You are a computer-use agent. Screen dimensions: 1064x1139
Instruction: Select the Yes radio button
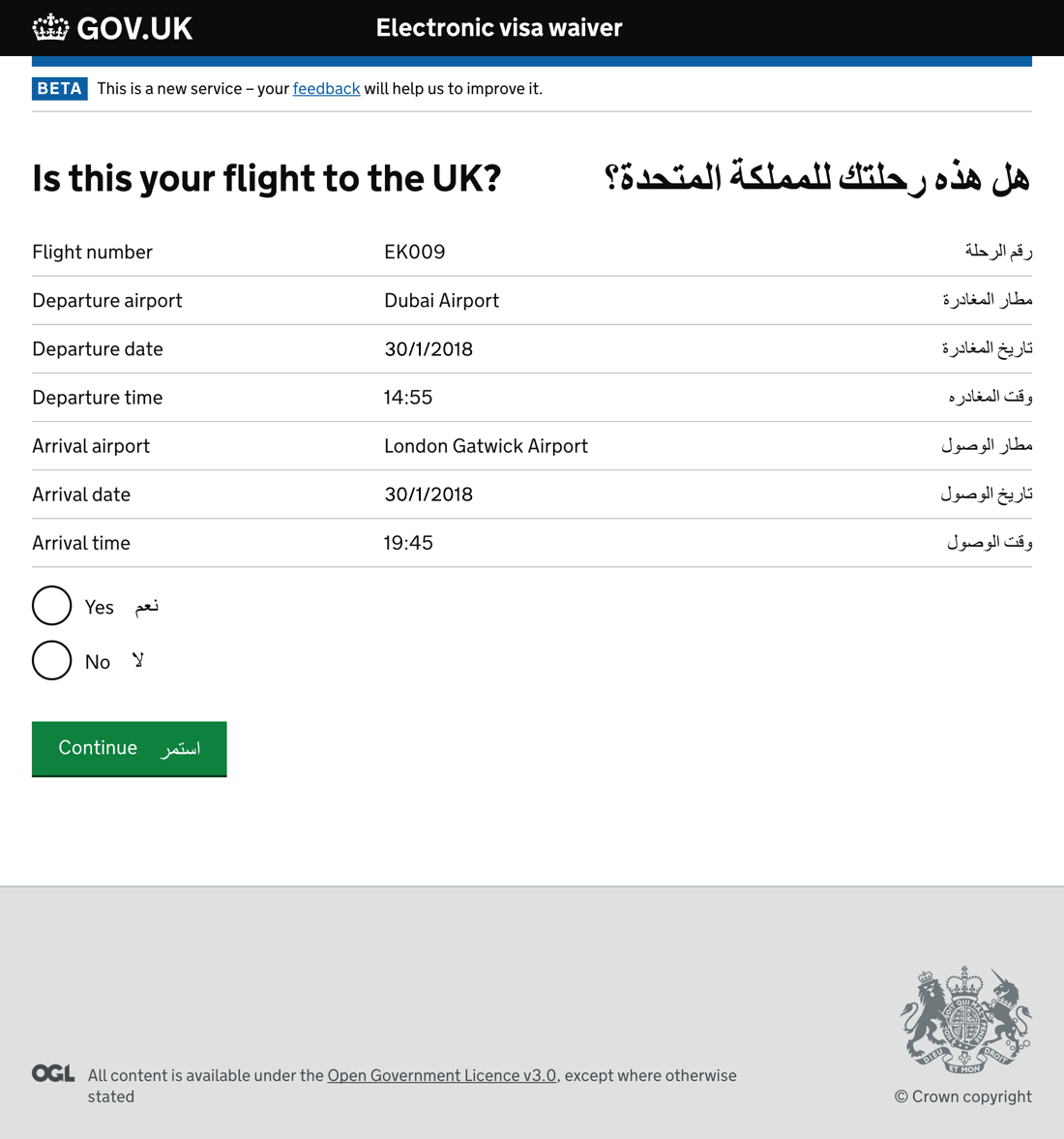[52, 606]
